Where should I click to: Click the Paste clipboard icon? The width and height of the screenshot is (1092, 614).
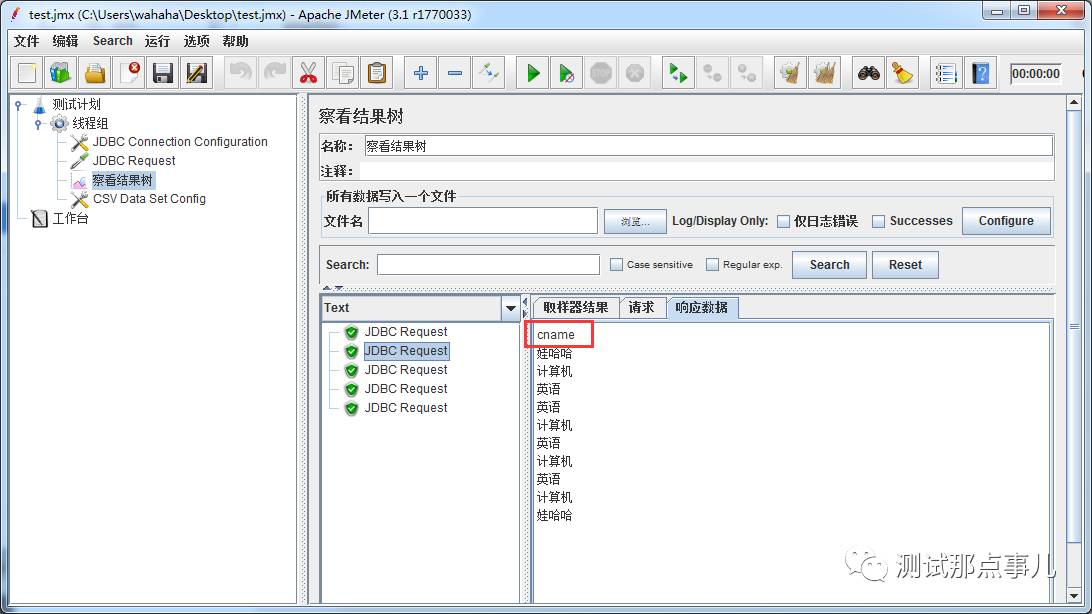tap(377, 73)
